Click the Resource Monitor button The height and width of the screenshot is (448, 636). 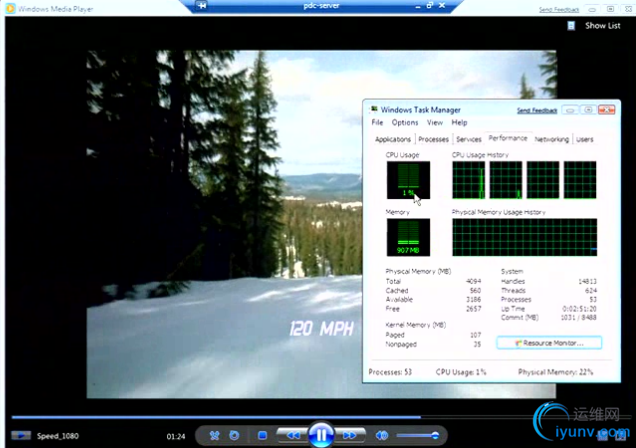549,343
